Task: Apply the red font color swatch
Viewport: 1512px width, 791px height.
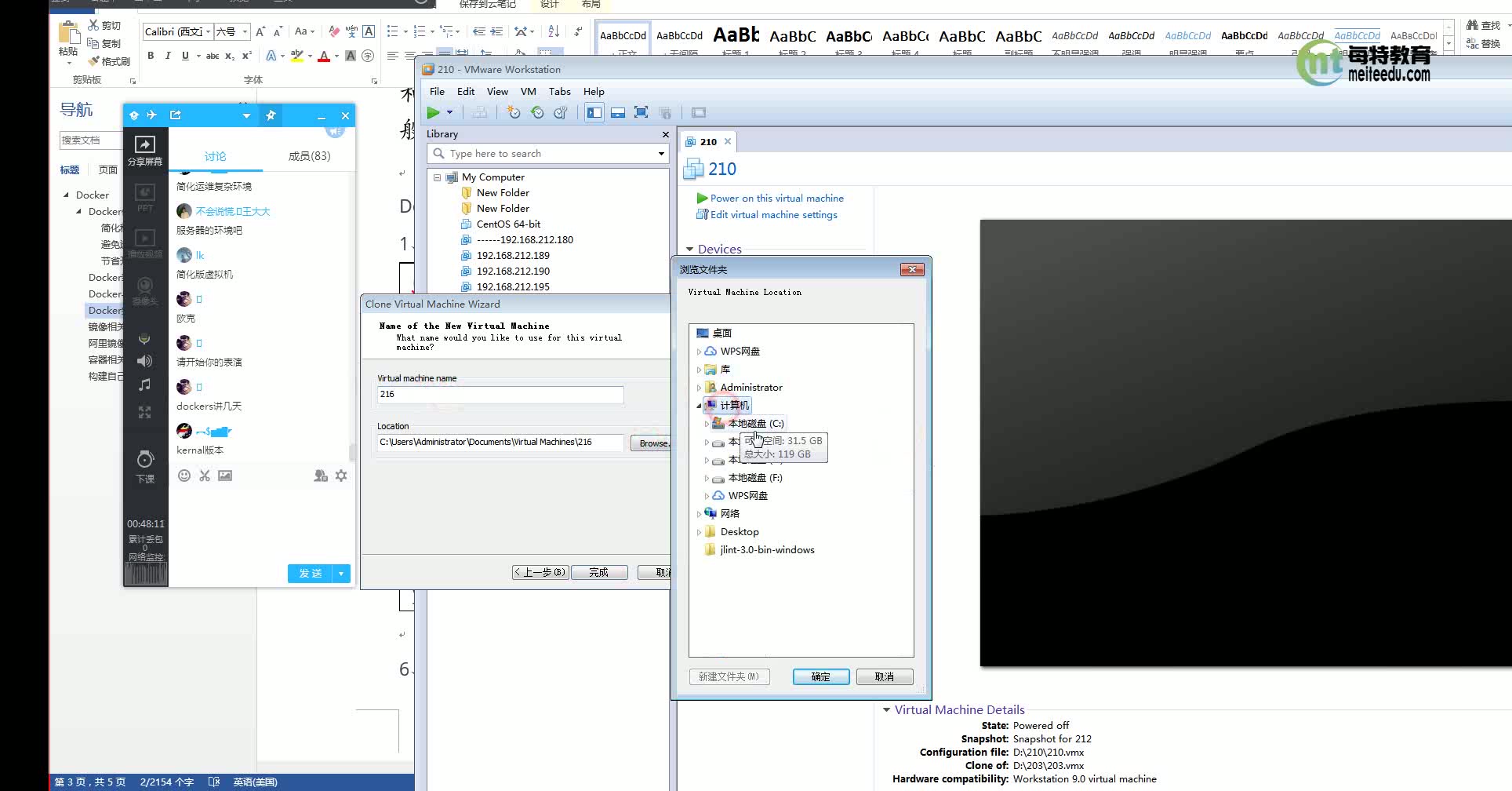Action: [324, 56]
